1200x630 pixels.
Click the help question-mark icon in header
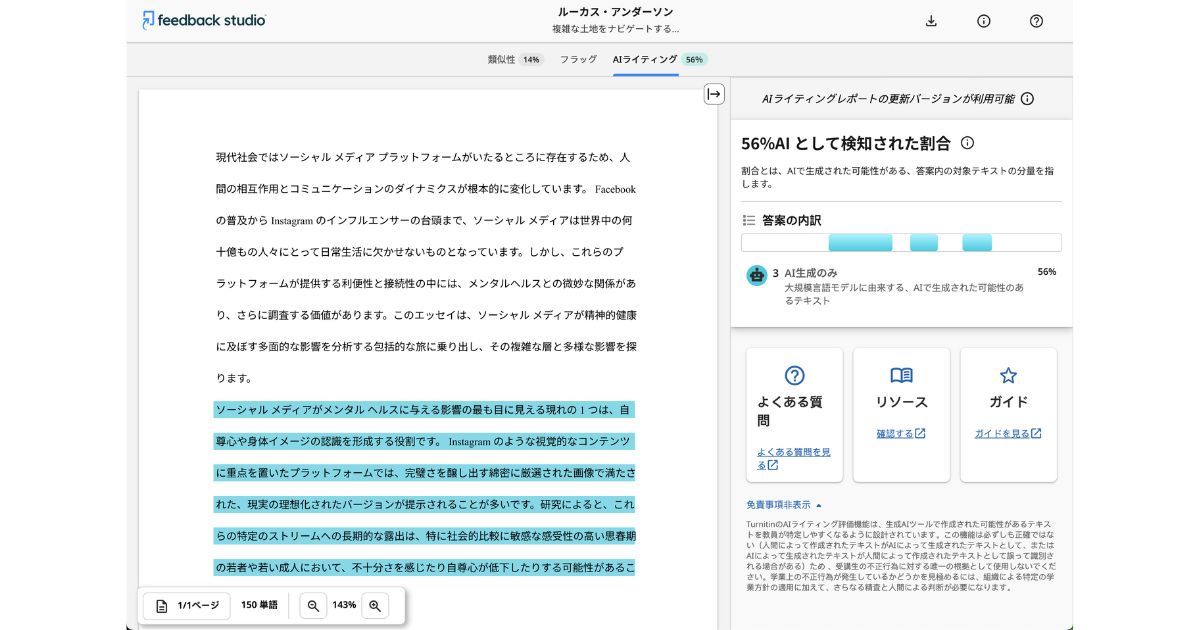(x=1036, y=20)
